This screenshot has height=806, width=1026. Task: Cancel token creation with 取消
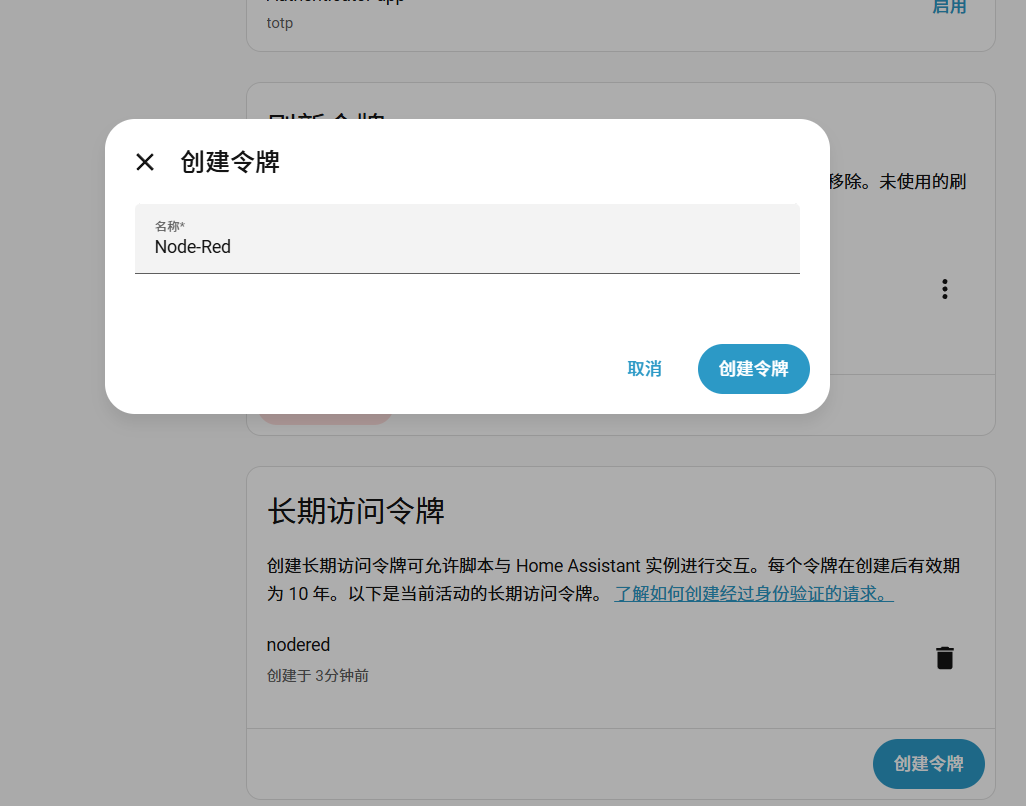click(x=645, y=369)
